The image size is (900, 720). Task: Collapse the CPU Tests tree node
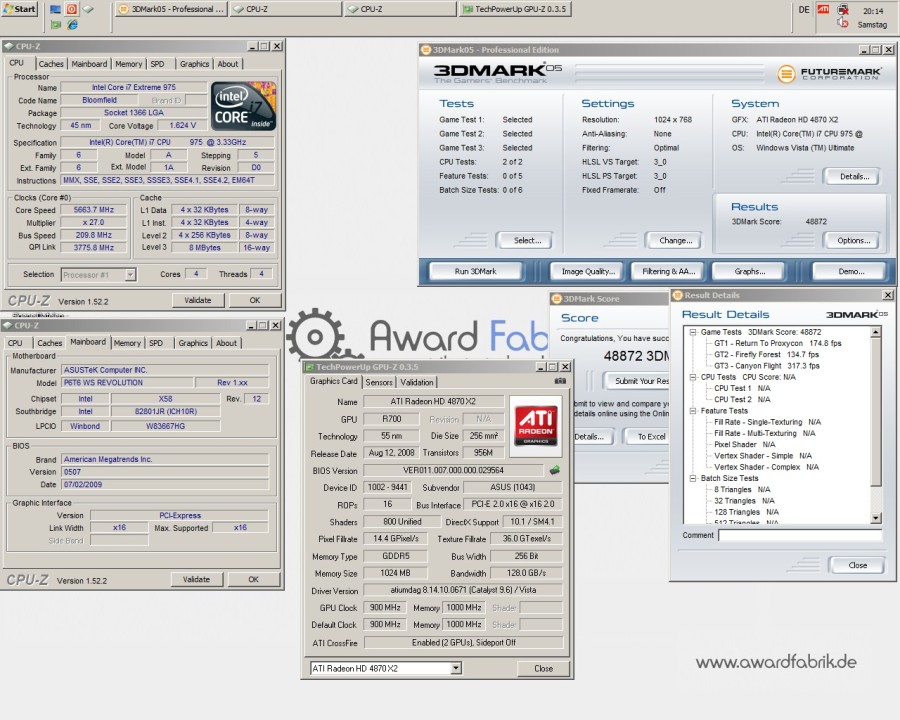pyautogui.click(x=693, y=377)
